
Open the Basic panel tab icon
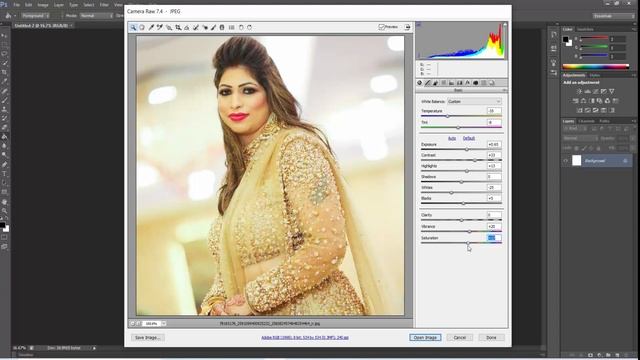tap(420, 83)
